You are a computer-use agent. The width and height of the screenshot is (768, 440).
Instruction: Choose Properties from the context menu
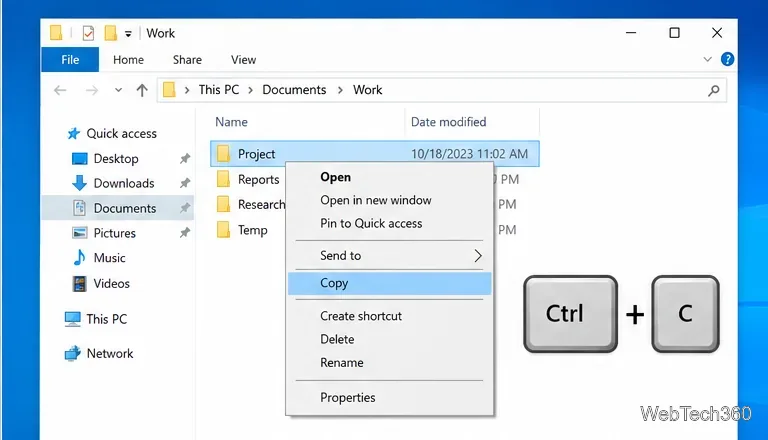coord(348,398)
